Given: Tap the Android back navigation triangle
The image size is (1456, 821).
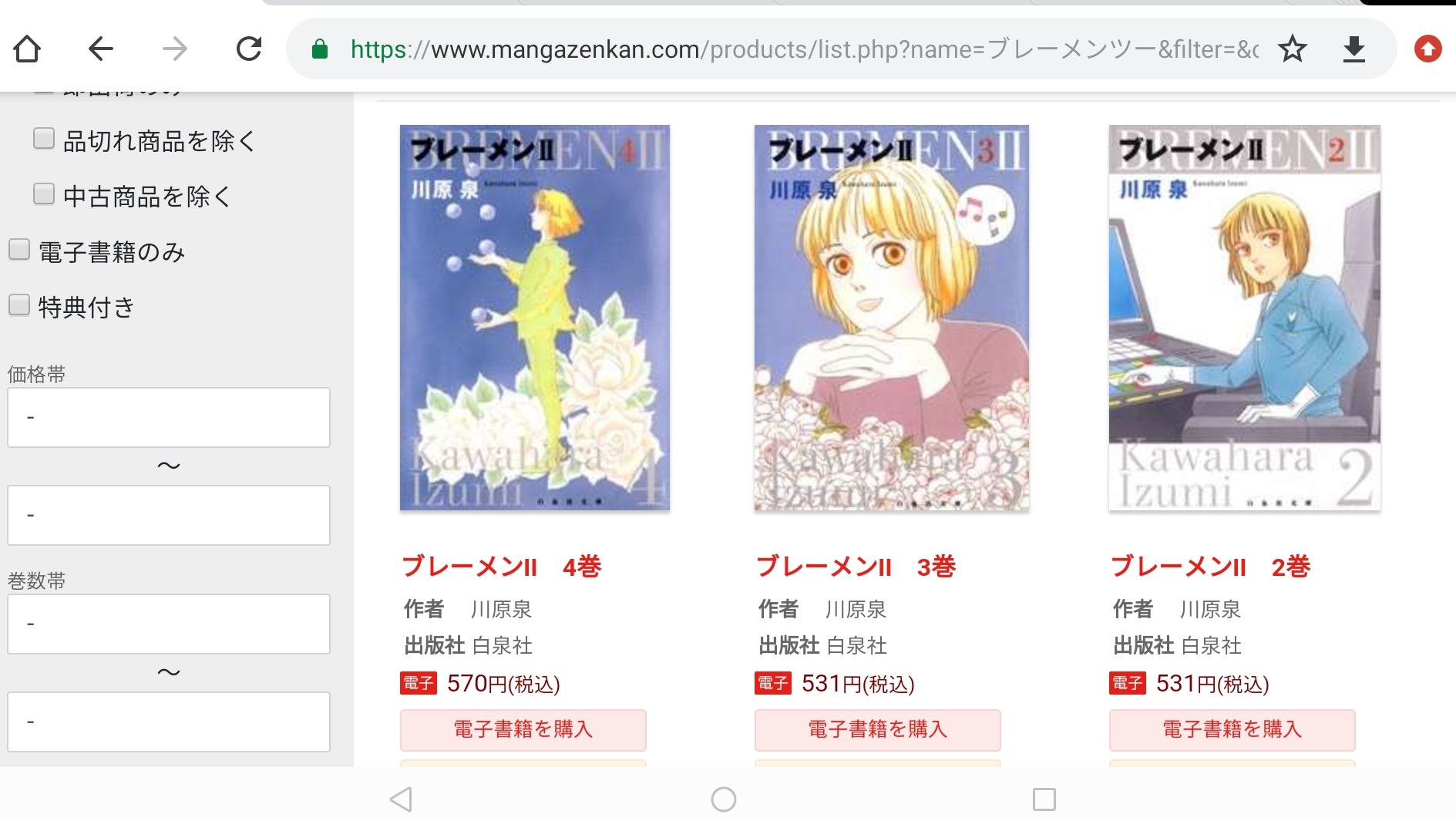Looking at the screenshot, I should click(x=401, y=799).
